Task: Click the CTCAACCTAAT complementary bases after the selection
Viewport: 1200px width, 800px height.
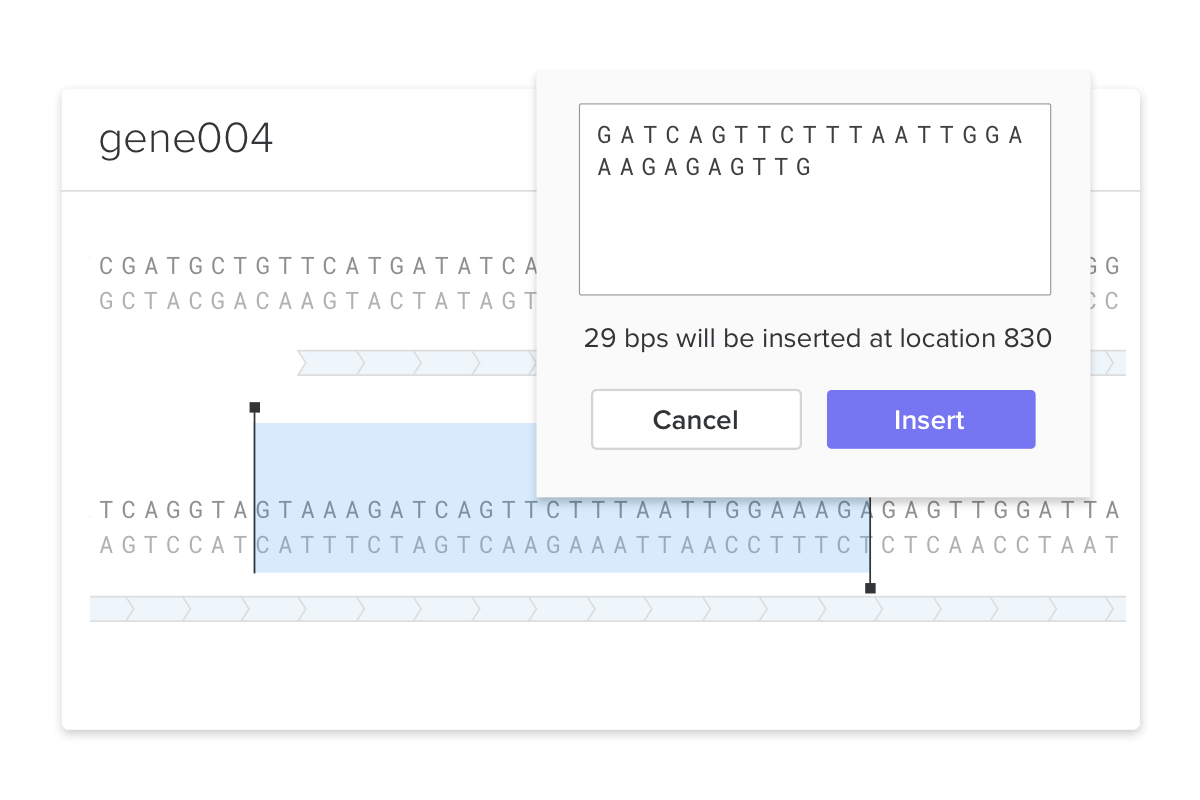Action: 998,545
